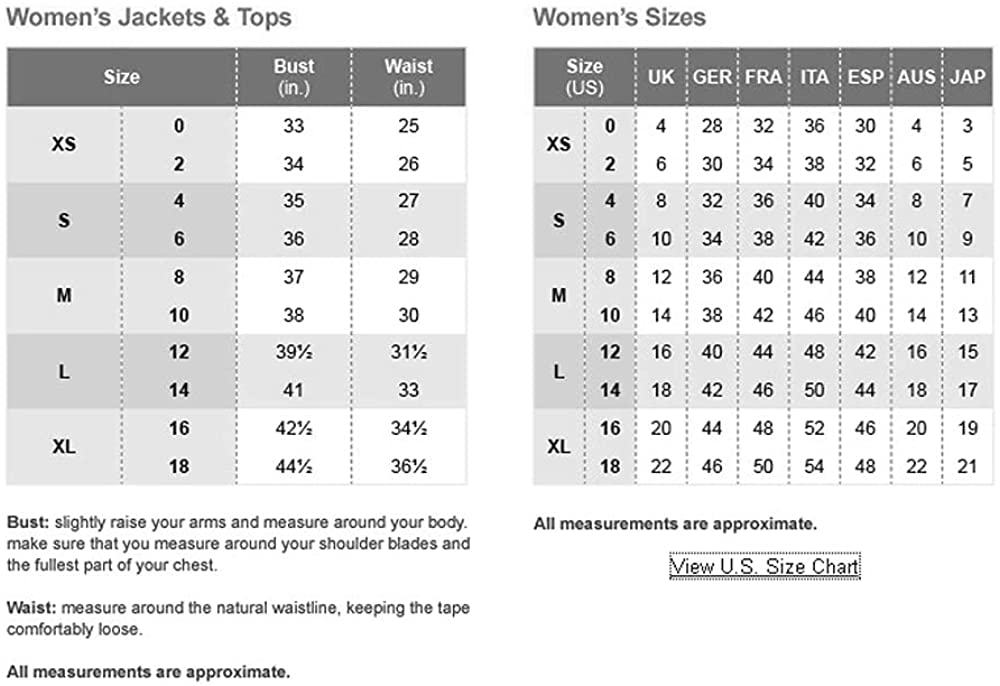The image size is (1000, 686).
Task: Click the bold Waist: measuring instructions label
Action: (x=30, y=607)
